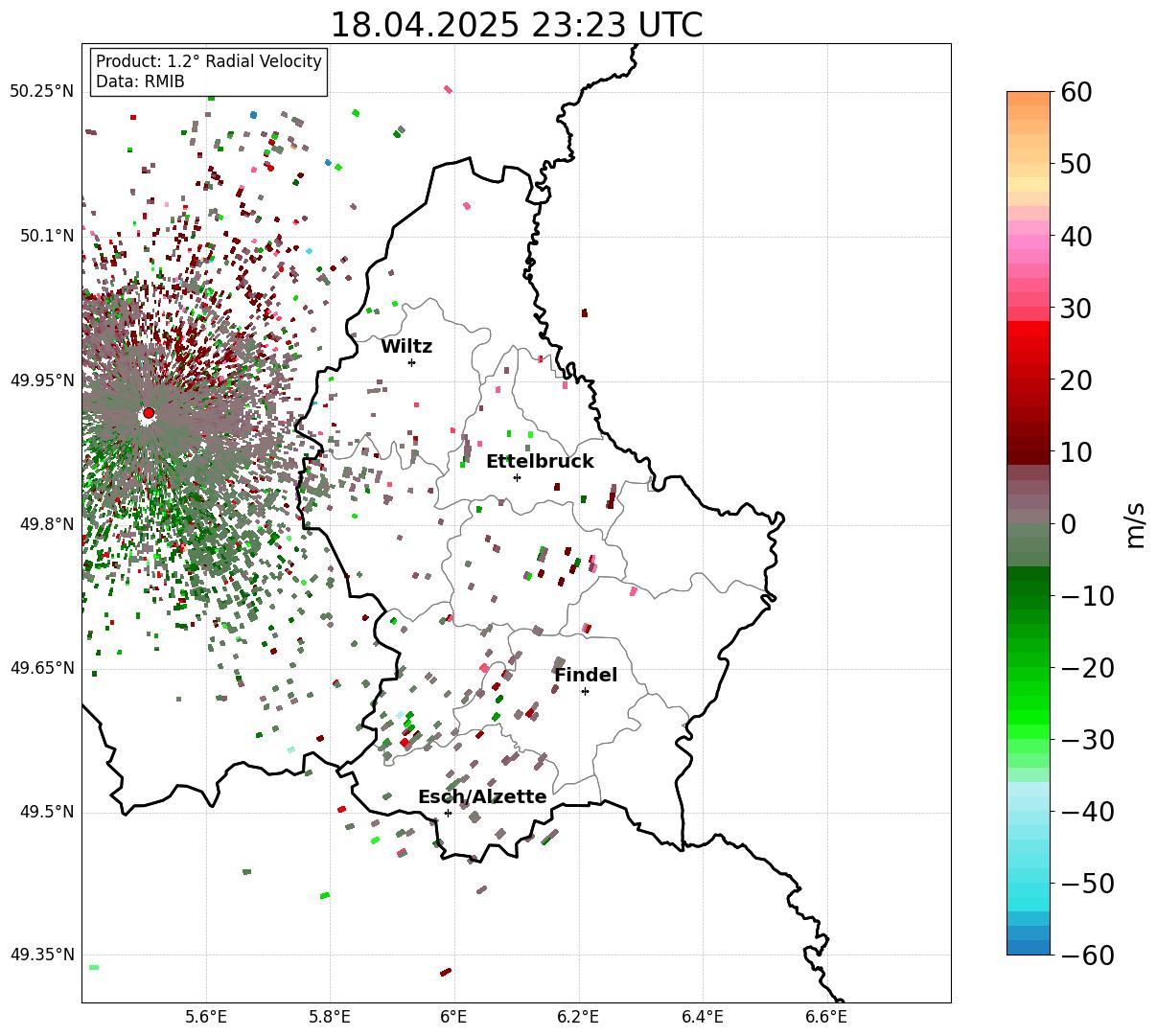
Task: Click the 5.6°E longitude tick label
Action: point(205,1017)
